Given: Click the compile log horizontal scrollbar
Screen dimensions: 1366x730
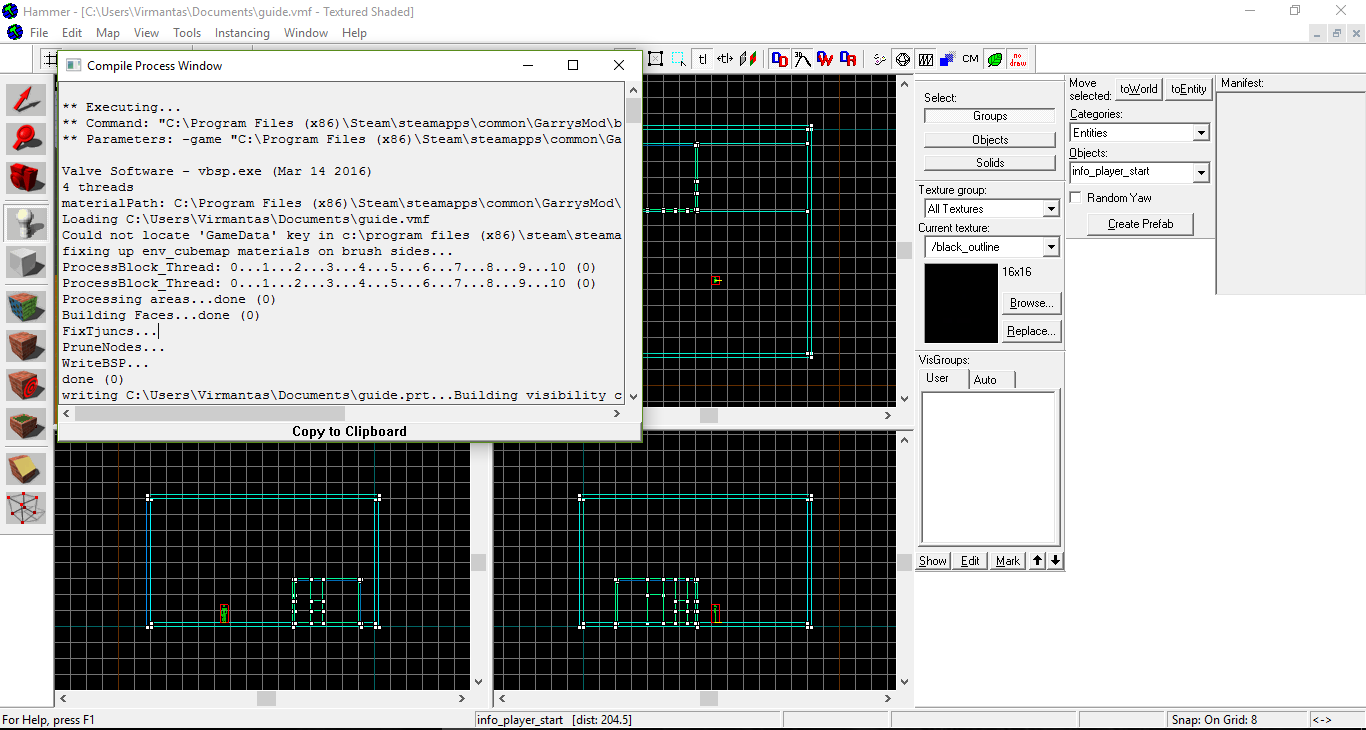Looking at the screenshot, I should click(x=210, y=413).
